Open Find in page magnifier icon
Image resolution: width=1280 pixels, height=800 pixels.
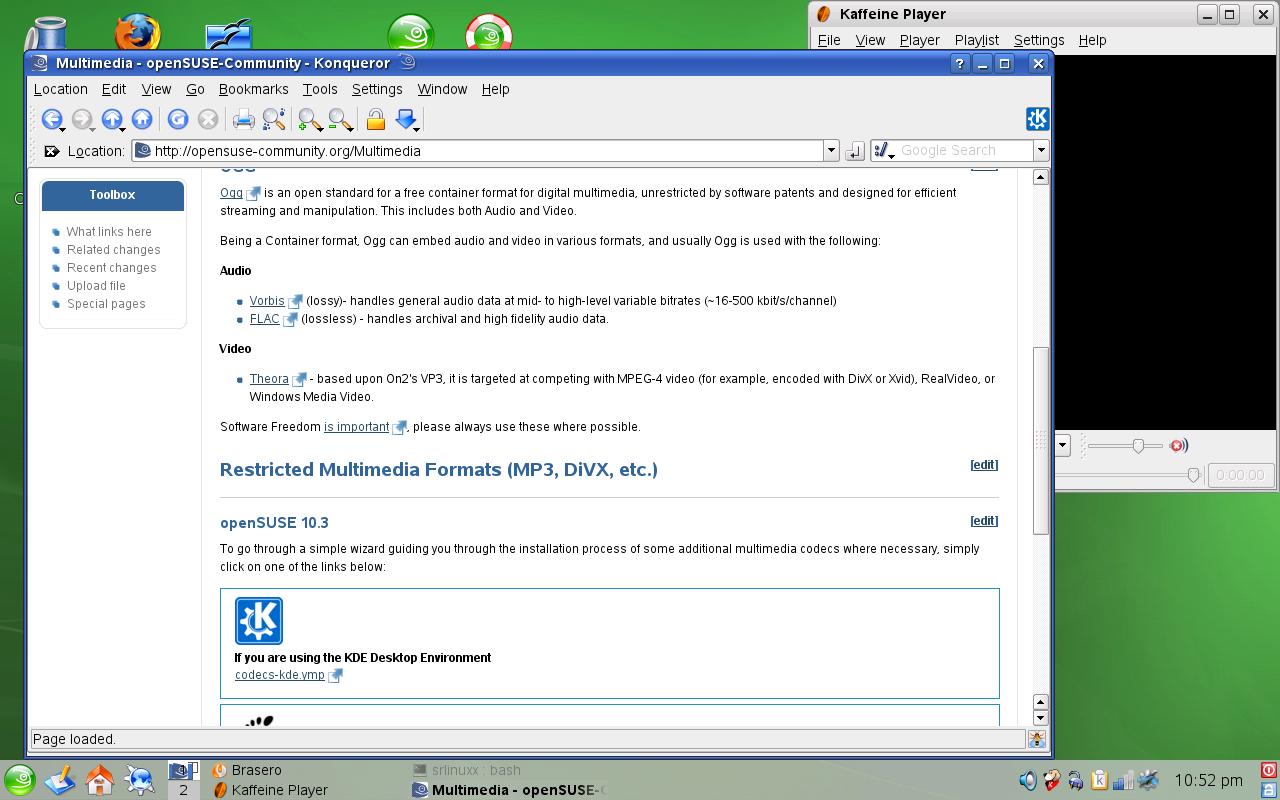(x=274, y=120)
